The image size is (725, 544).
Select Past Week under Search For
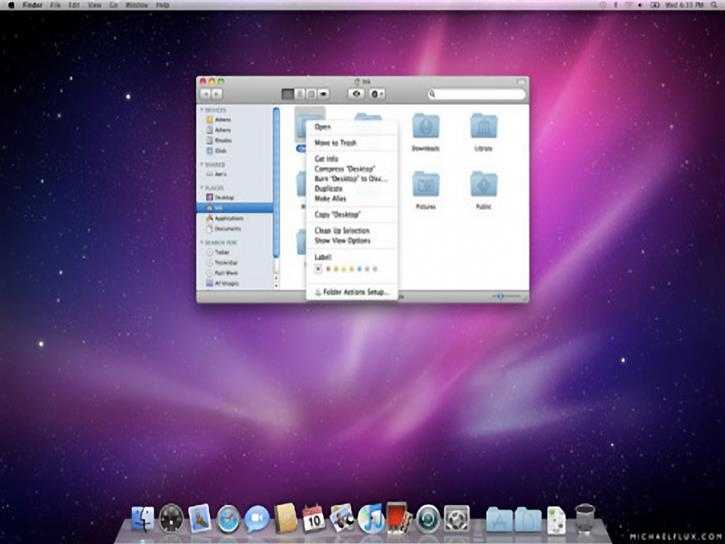pos(235,273)
